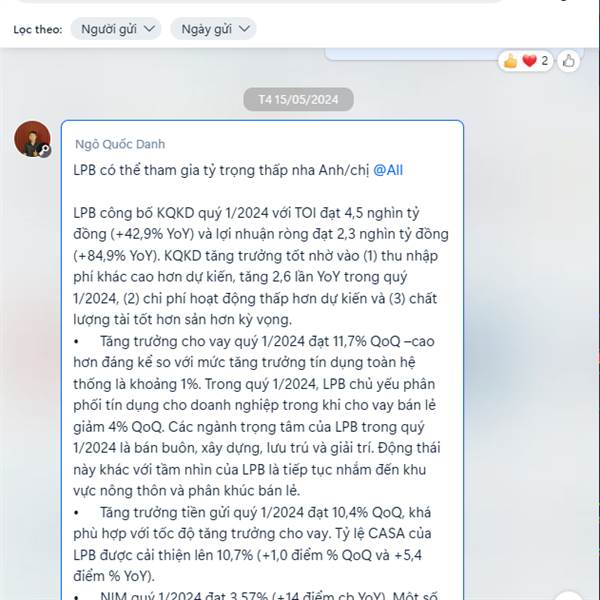This screenshot has width=600, height=600.
Task: Click the key badge on the avatar
Action: point(44,150)
